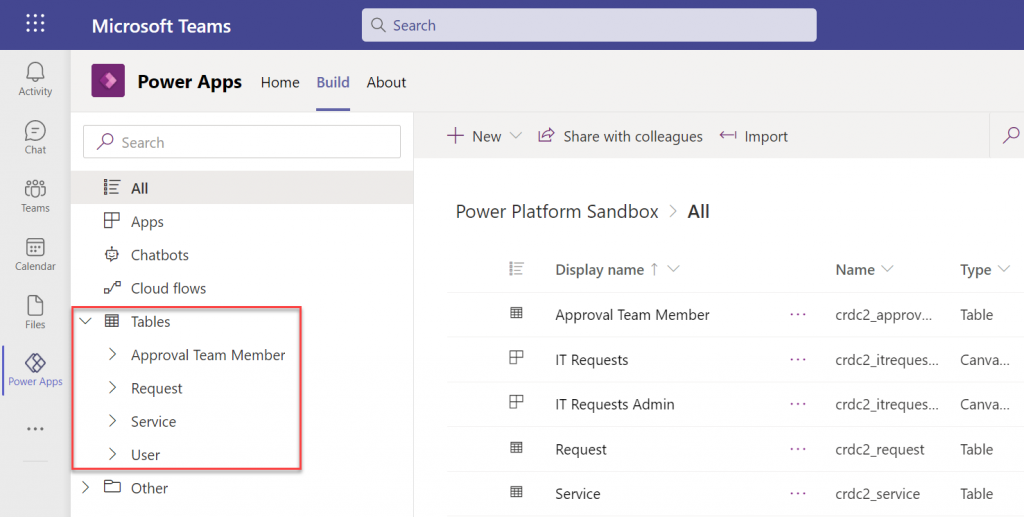Viewport: 1024px width, 517px height.
Task: Expand the Other folder node
Action: coord(86,487)
